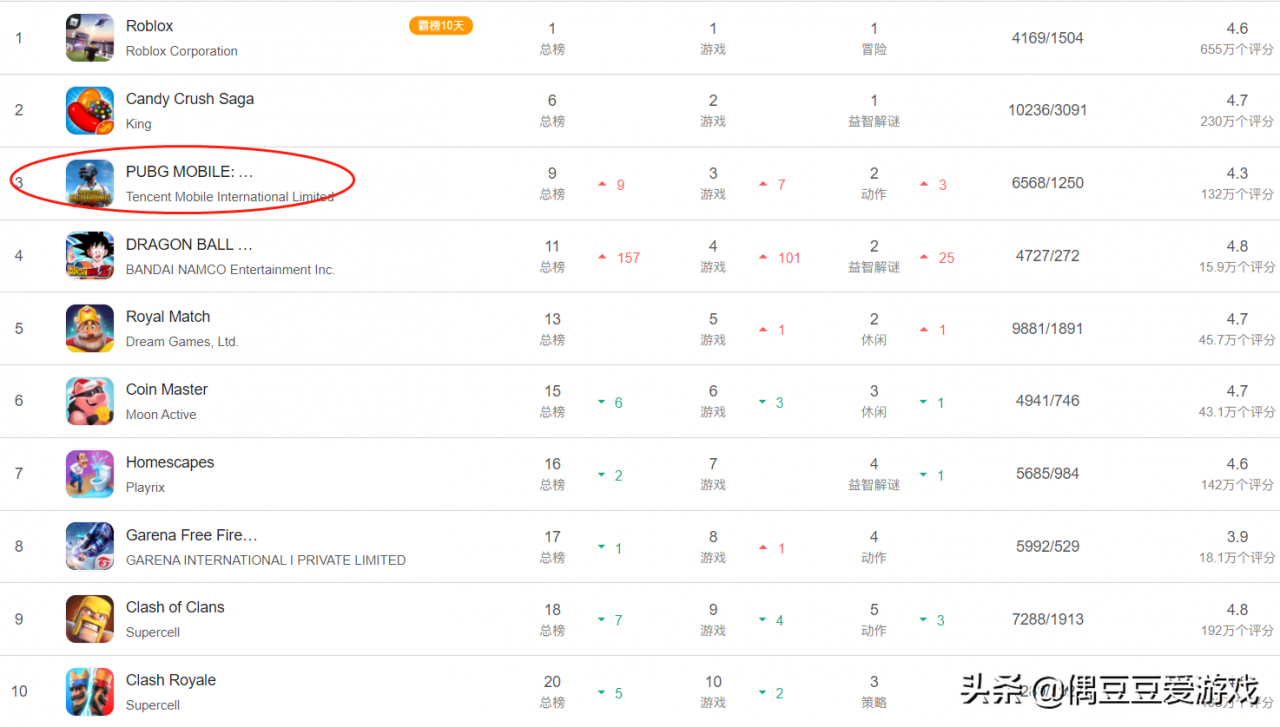Click the Candy Crush Saga title
Viewport: 1280px width, 727px height.
(x=190, y=99)
